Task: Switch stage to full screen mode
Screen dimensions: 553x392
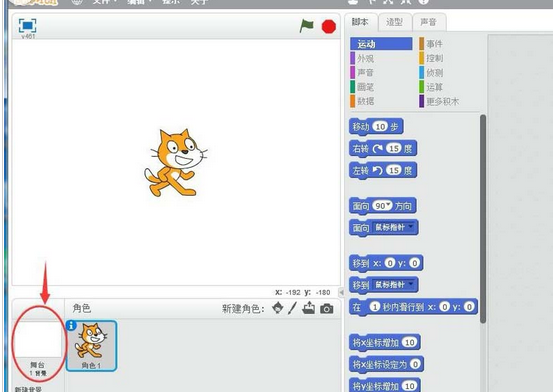Action: click(x=28, y=25)
